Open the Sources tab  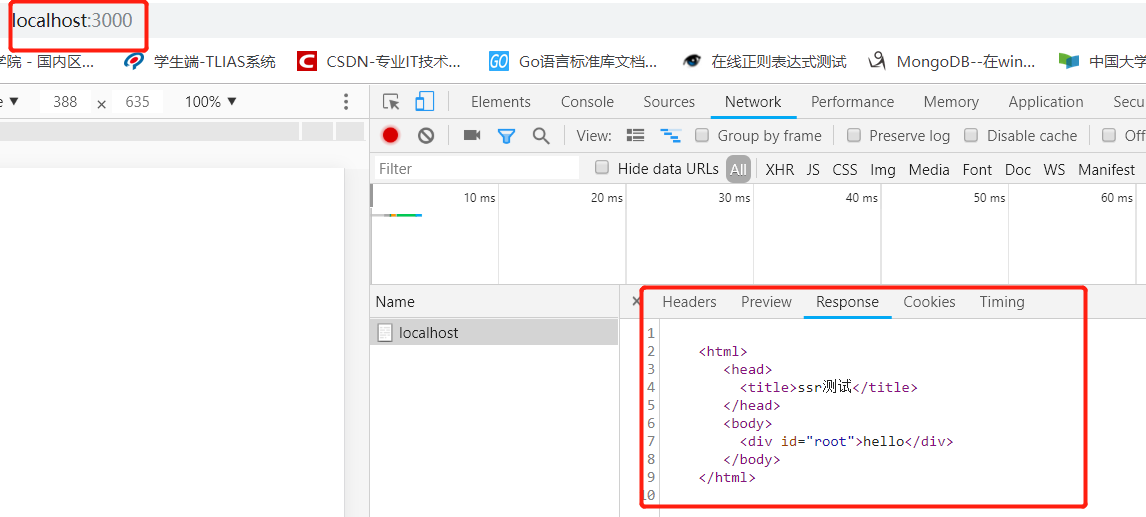pos(669,102)
